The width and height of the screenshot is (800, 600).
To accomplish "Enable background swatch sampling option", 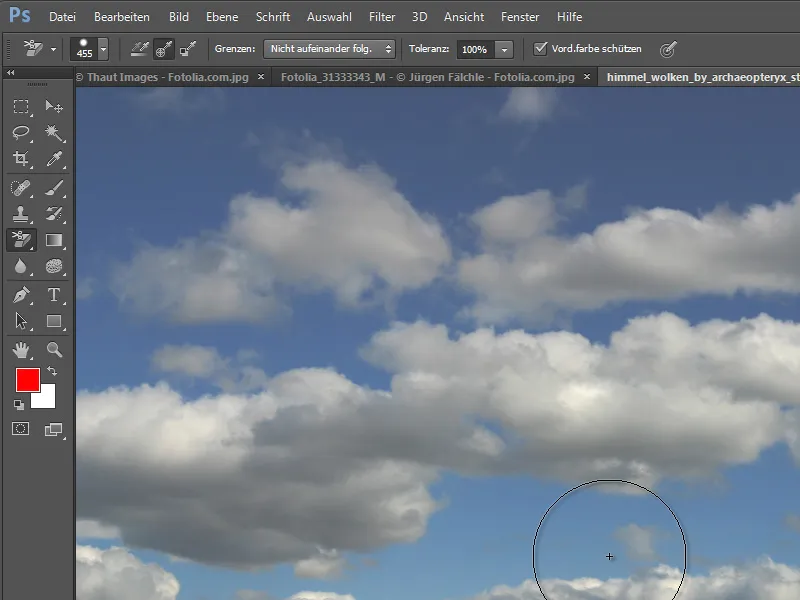I will click(188, 49).
